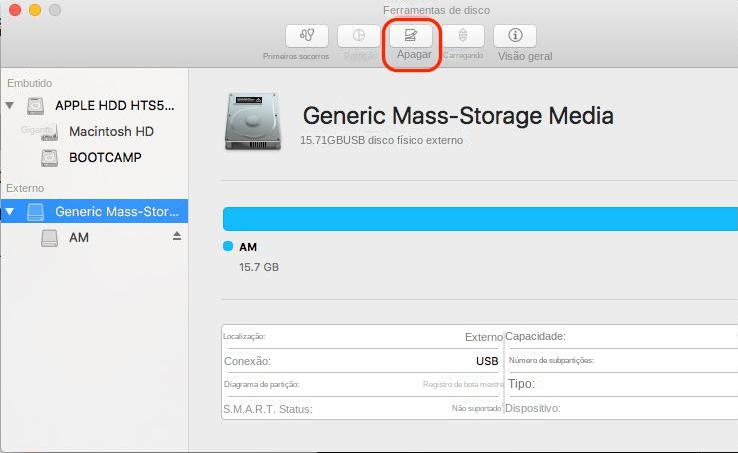Screen dimensions: 738x453
Task: Click the Localização row label
Action: [x=244, y=336]
